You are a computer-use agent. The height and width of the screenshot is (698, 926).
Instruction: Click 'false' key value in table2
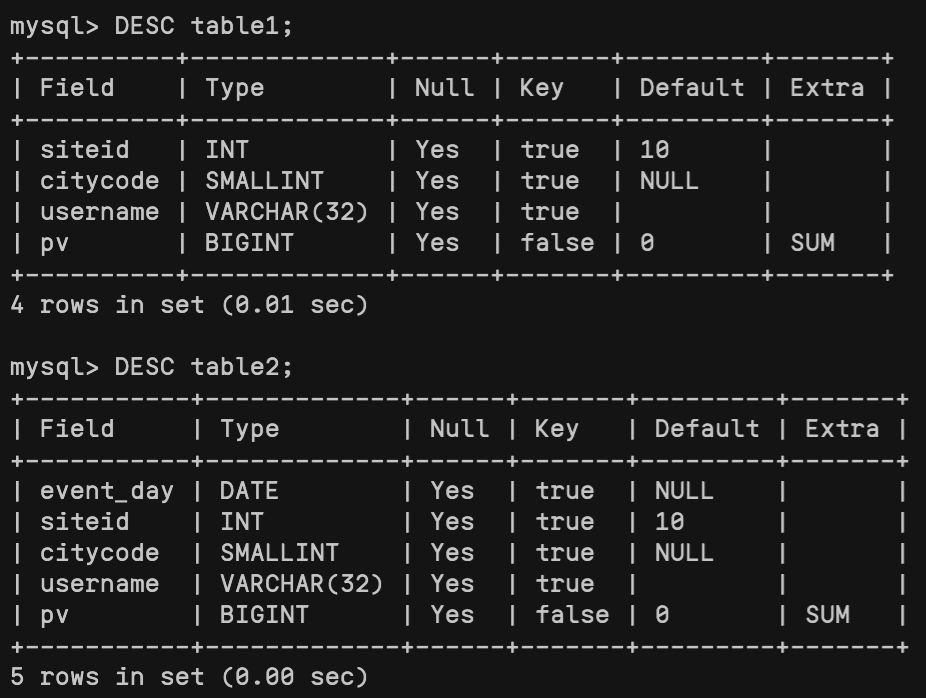coord(572,615)
